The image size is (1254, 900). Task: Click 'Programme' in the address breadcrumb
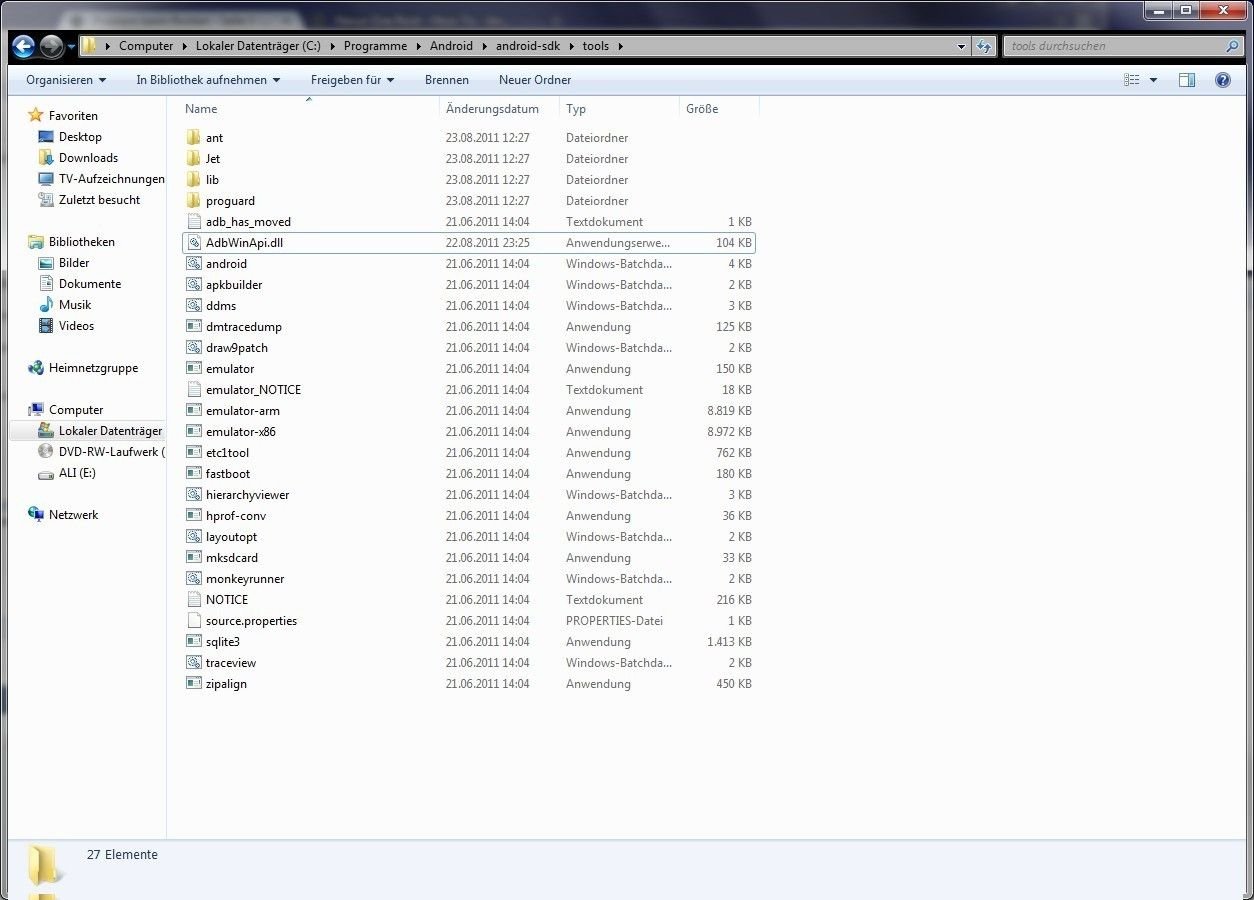click(375, 46)
